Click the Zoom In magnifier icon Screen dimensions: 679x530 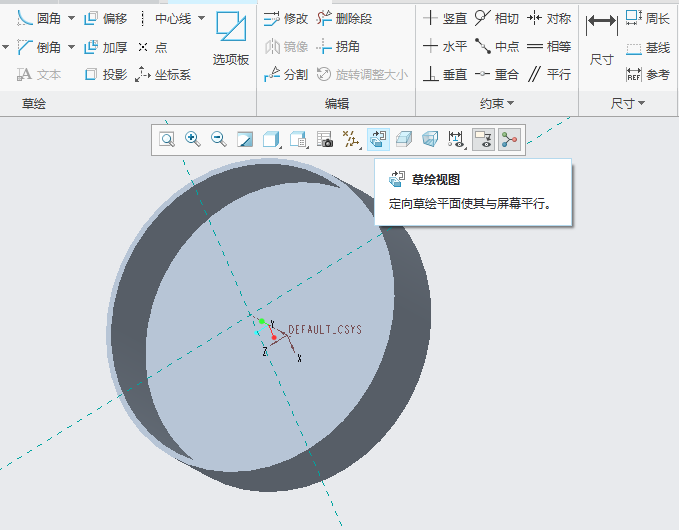click(x=193, y=139)
